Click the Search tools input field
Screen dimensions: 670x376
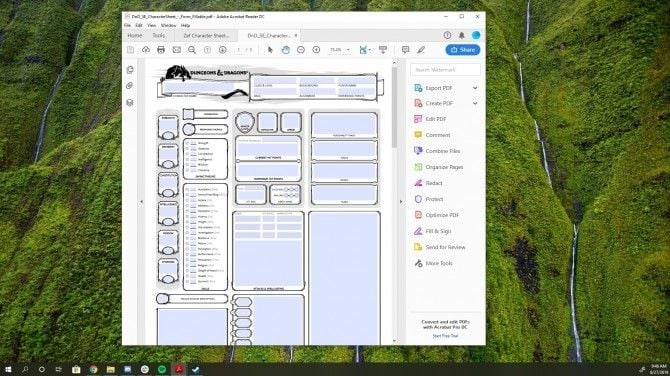pyautogui.click(x=445, y=70)
